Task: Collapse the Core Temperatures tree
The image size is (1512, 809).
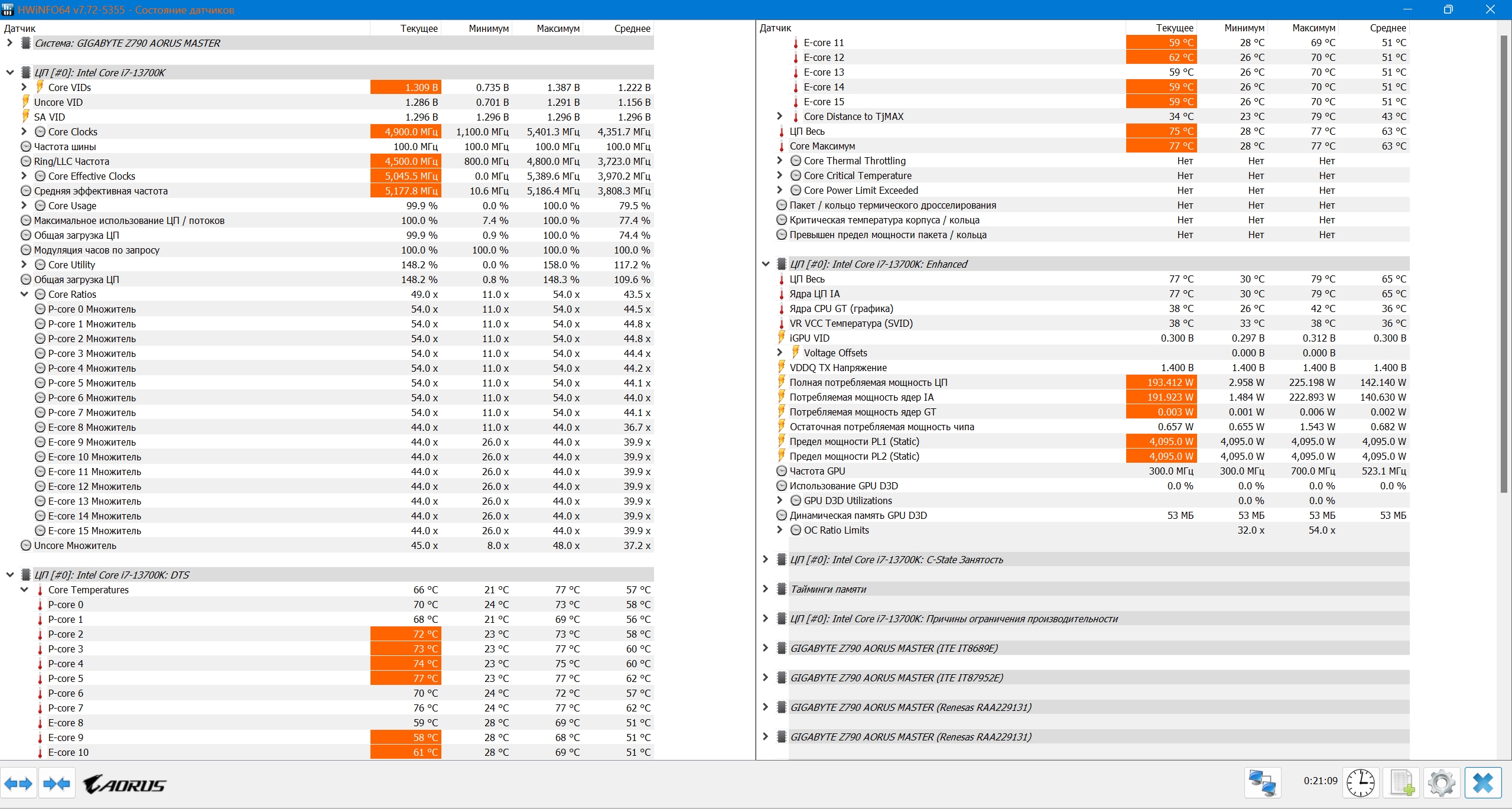Action: [x=24, y=590]
